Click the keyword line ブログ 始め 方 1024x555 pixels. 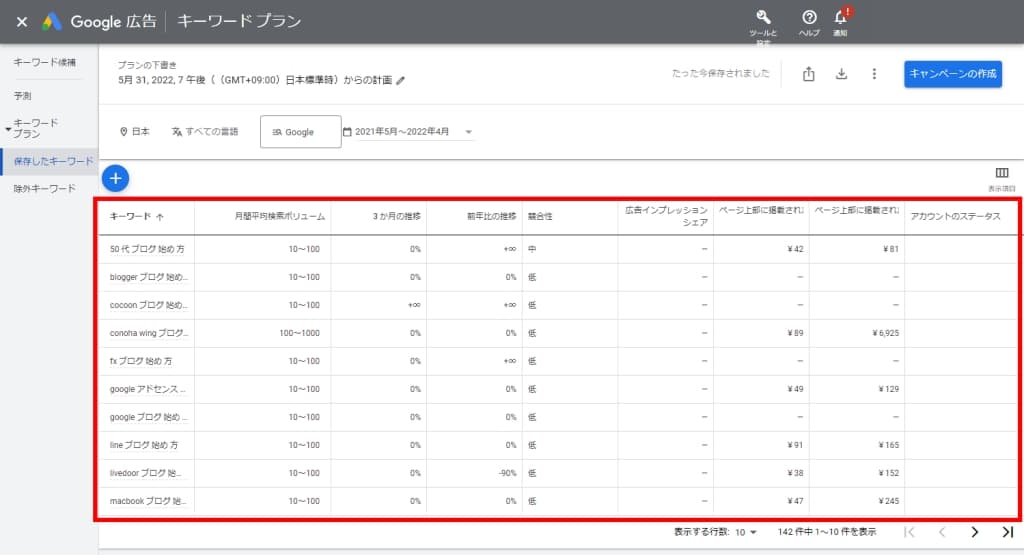(x=144, y=445)
